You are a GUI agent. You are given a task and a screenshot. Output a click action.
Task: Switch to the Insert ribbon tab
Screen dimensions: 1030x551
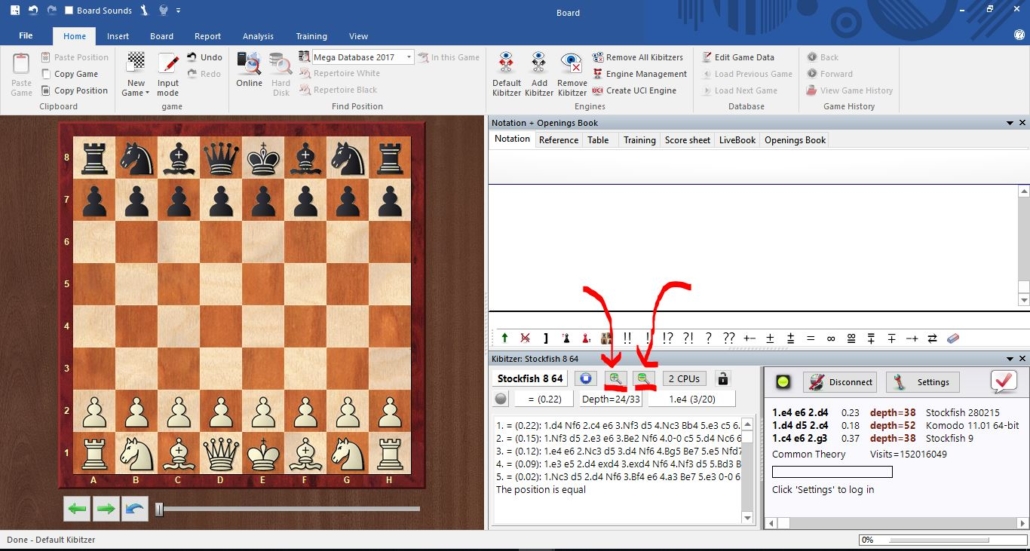(118, 36)
